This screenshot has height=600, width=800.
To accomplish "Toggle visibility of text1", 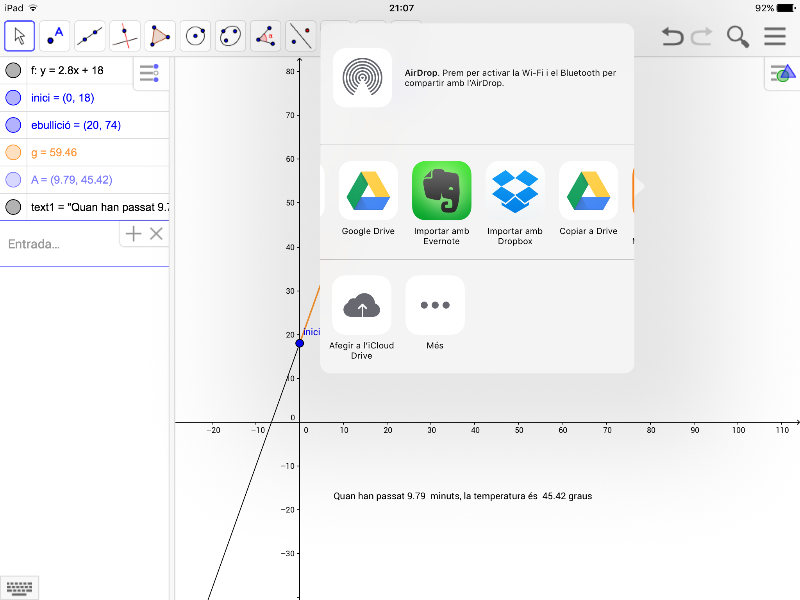I will click(x=13, y=207).
